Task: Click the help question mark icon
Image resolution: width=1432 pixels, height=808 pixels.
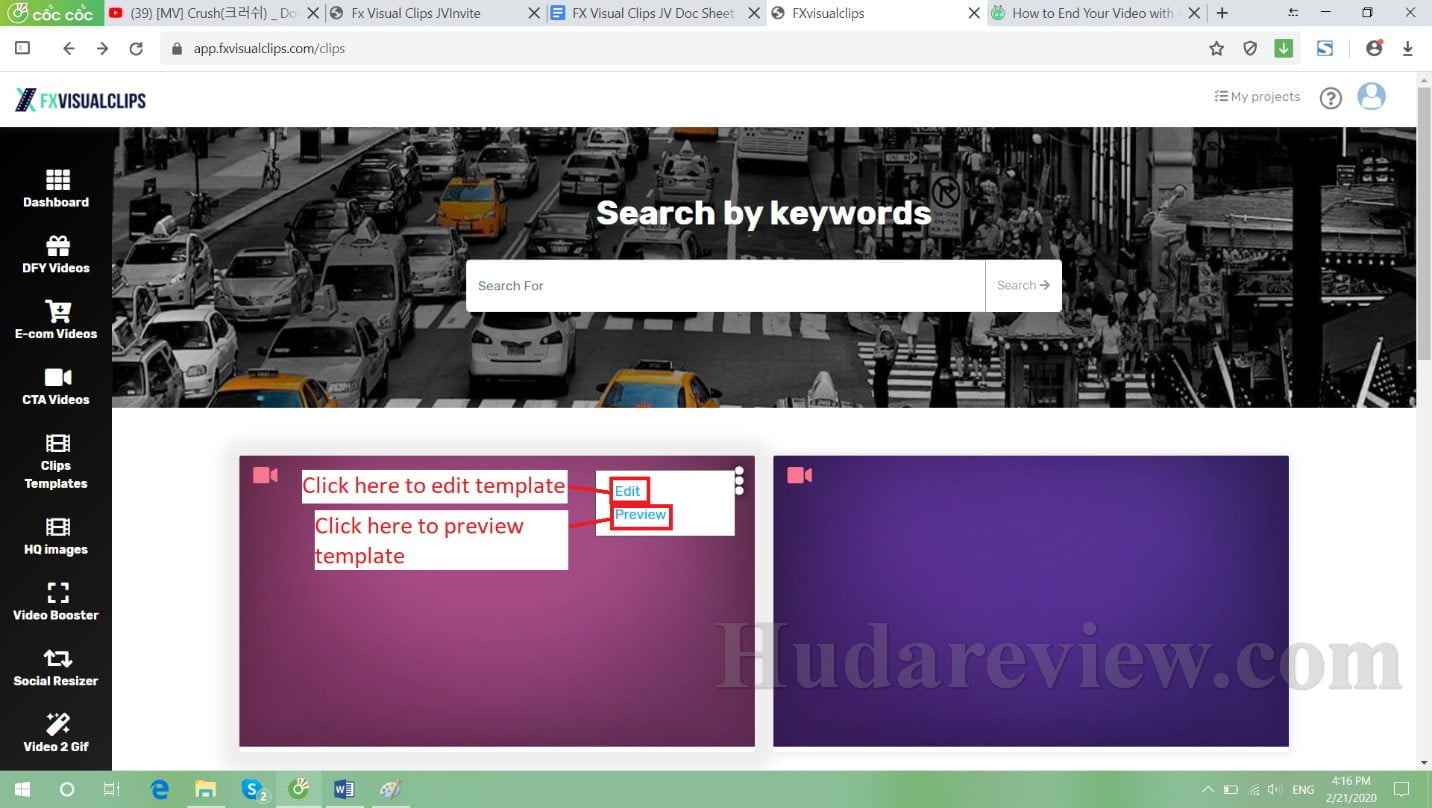Action: click(1330, 98)
